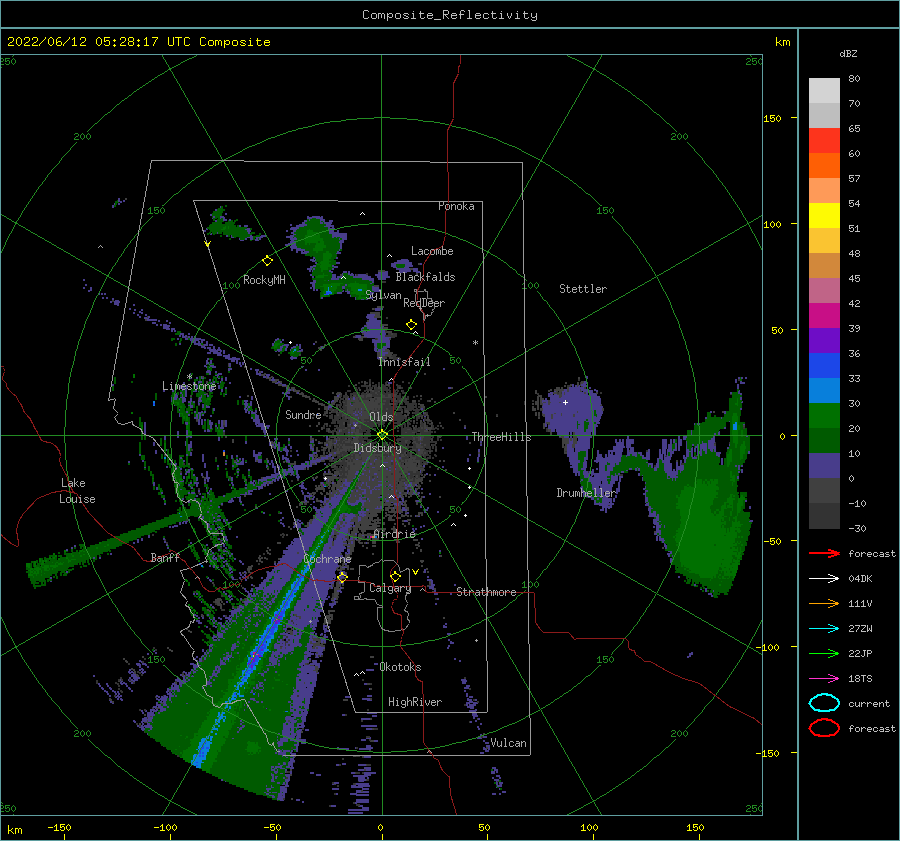Select the light grey 80 dBZ swatch
The width and height of the screenshot is (900, 841).
coord(824,91)
